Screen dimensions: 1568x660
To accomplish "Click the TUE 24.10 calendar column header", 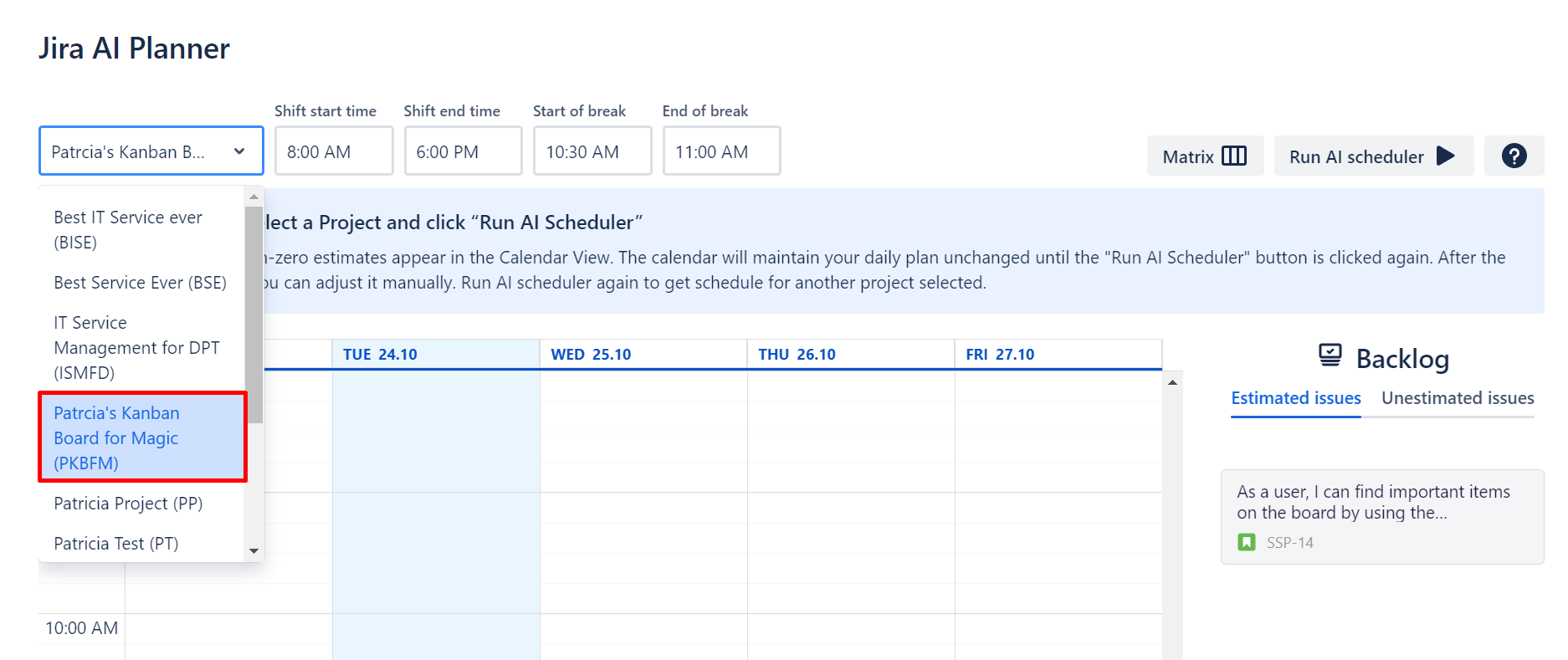I will pos(436,354).
